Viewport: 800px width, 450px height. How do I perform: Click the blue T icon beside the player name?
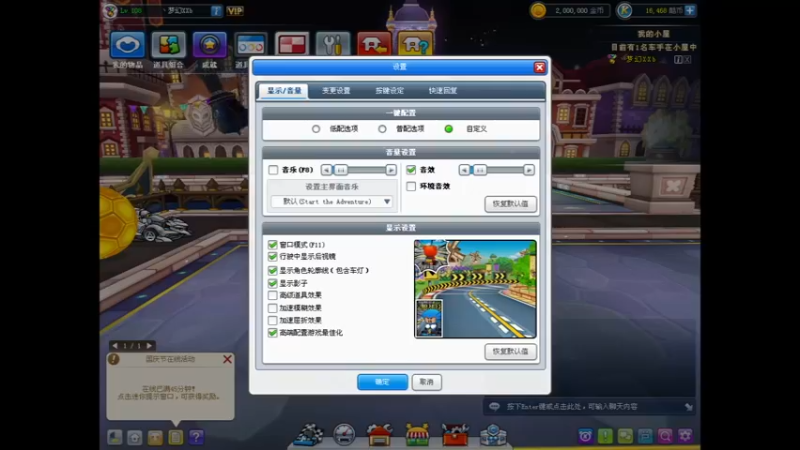tap(216, 11)
